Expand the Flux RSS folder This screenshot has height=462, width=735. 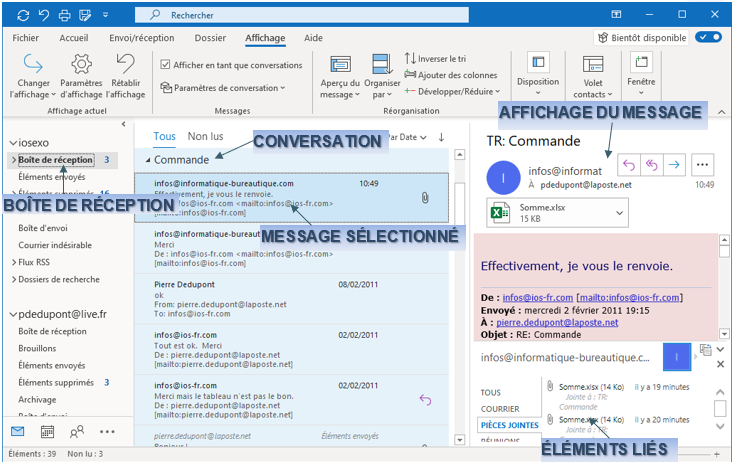[14, 262]
